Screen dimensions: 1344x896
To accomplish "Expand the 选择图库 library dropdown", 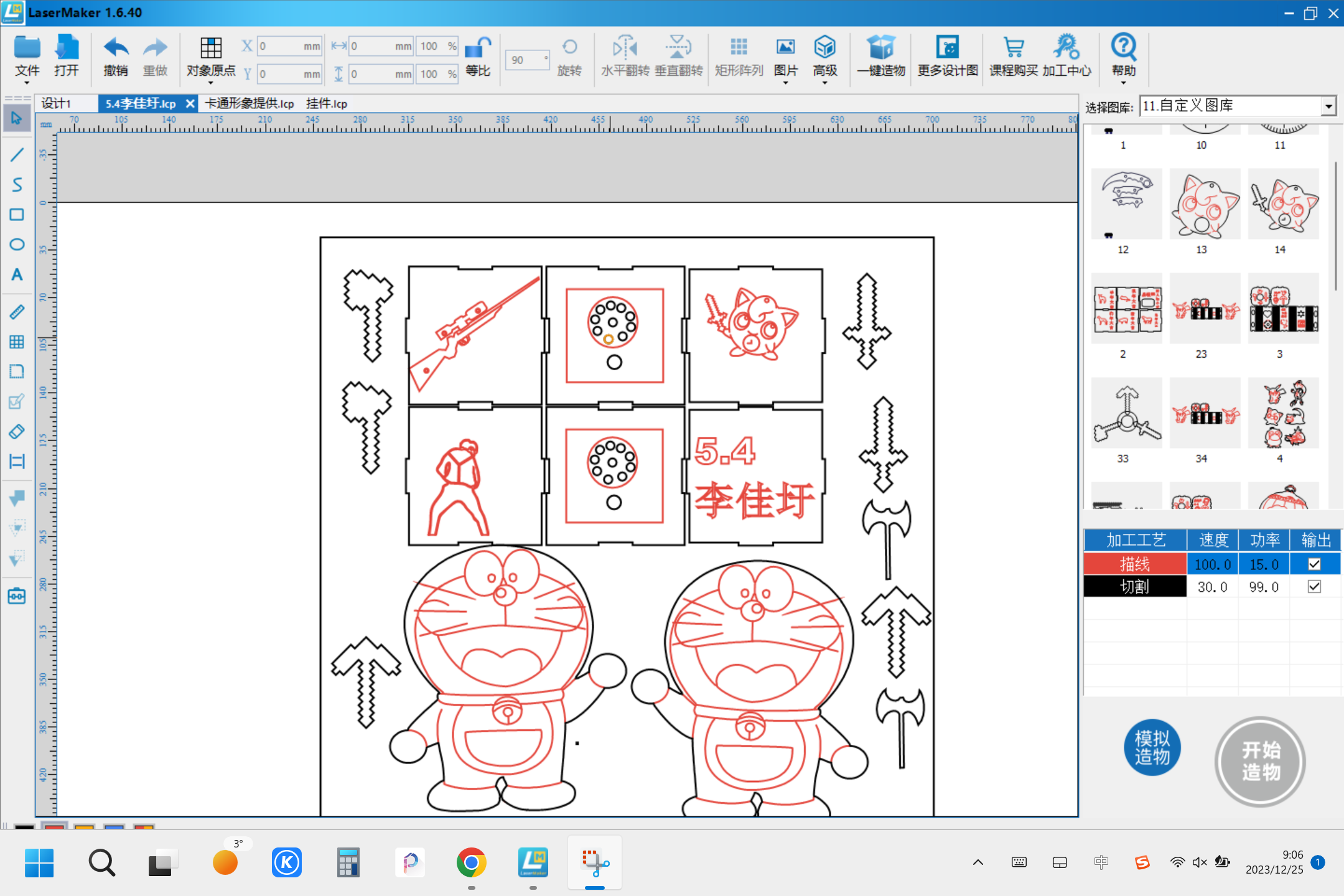I will click(1328, 106).
